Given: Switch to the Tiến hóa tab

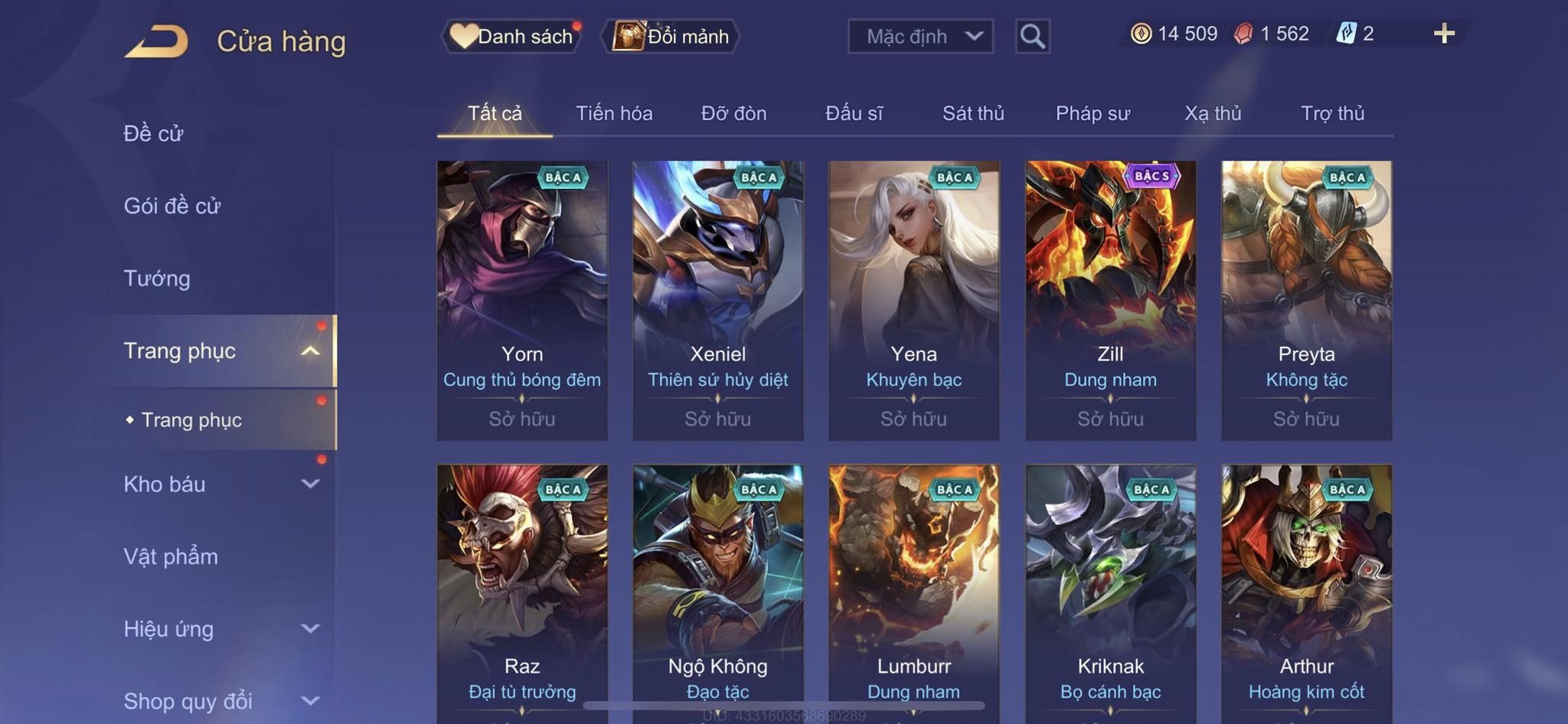Looking at the screenshot, I should (614, 113).
